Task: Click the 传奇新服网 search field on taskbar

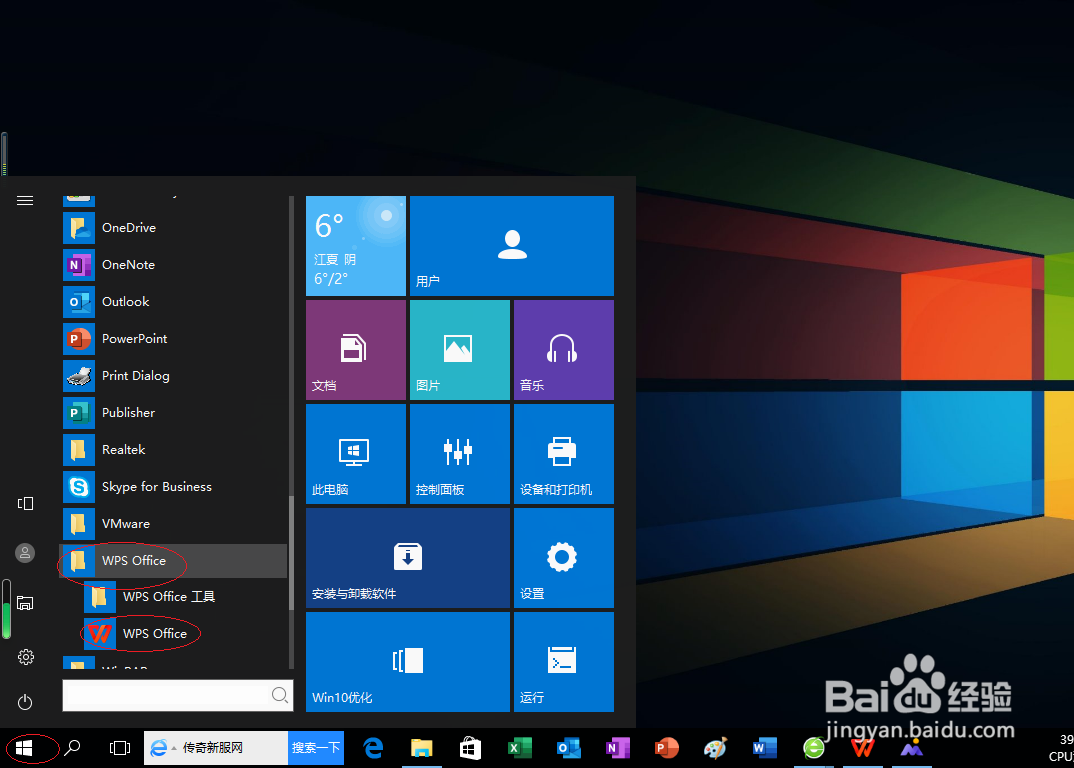Action: 216,748
